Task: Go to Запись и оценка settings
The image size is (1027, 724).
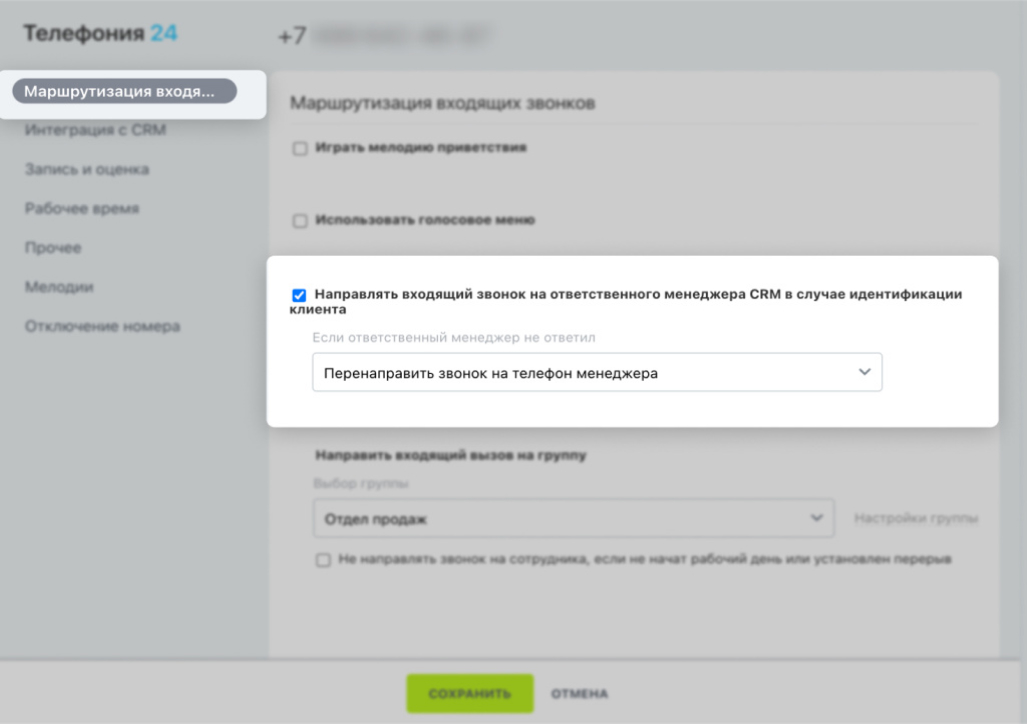Action: [x=87, y=169]
